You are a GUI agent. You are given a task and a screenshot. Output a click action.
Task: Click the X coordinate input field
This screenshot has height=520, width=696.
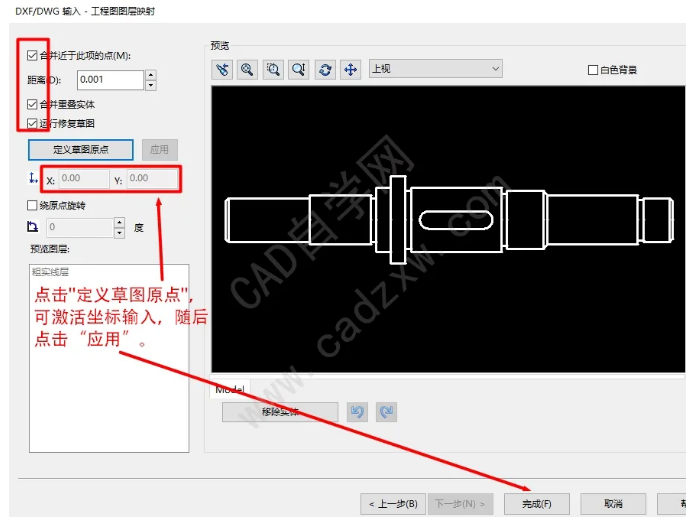tap(83, 179)
